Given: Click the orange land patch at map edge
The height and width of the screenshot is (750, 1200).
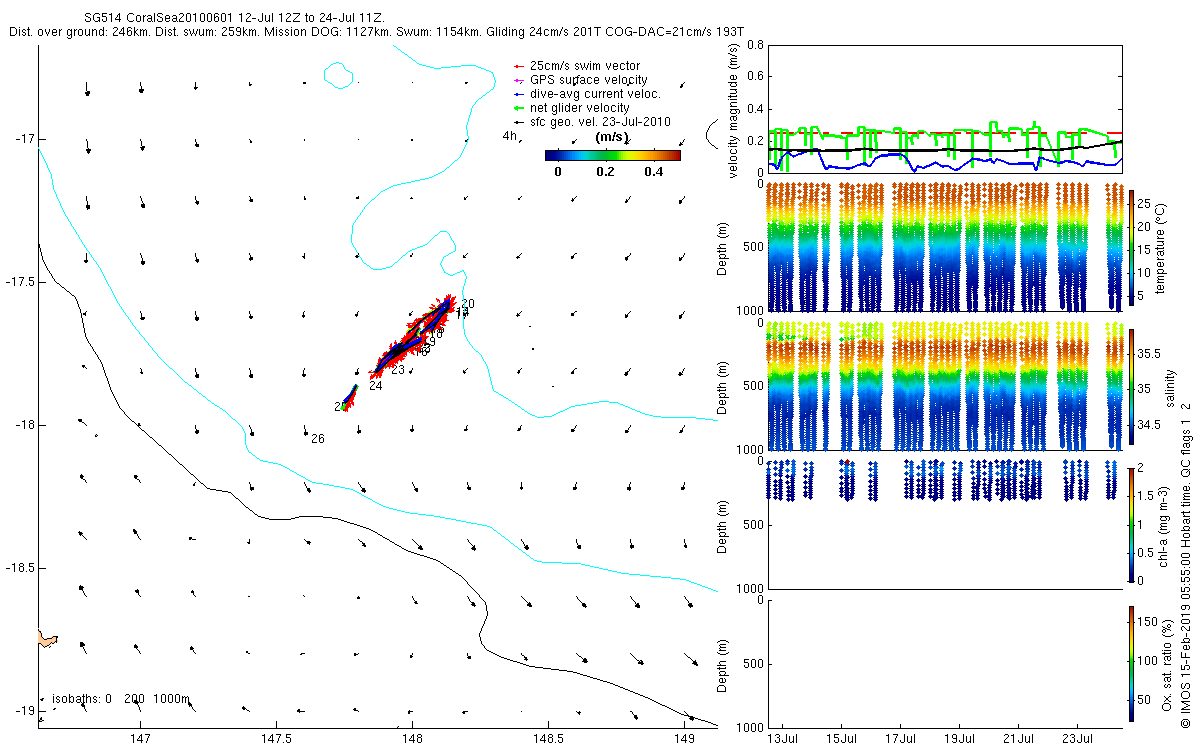Looking at the screenshot, I should pyautogui.click(x=47, y=638).
